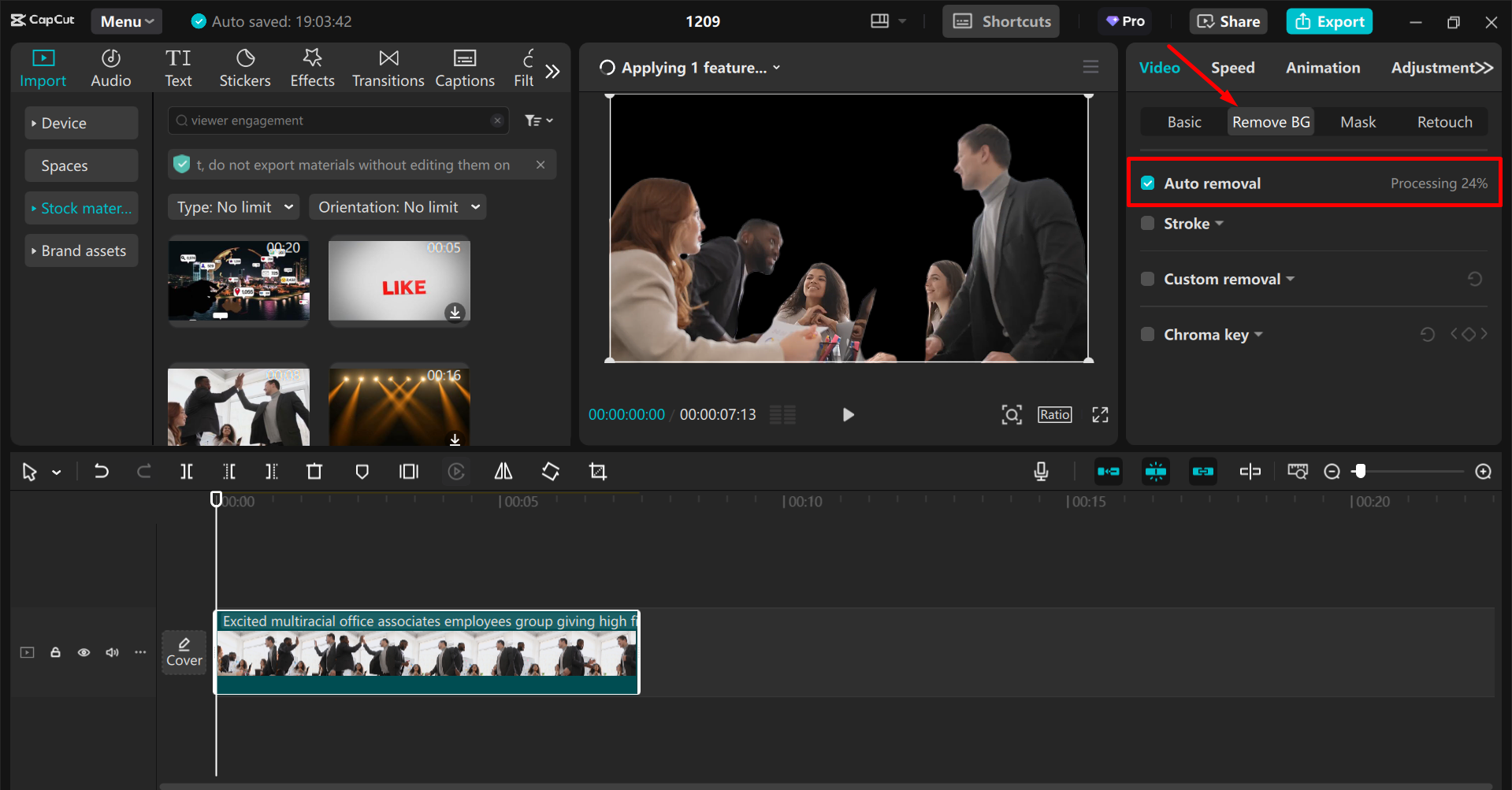Toggle linkage icon in timeline toolbar
The image size is (1512, 790).
coord(1203,471)
